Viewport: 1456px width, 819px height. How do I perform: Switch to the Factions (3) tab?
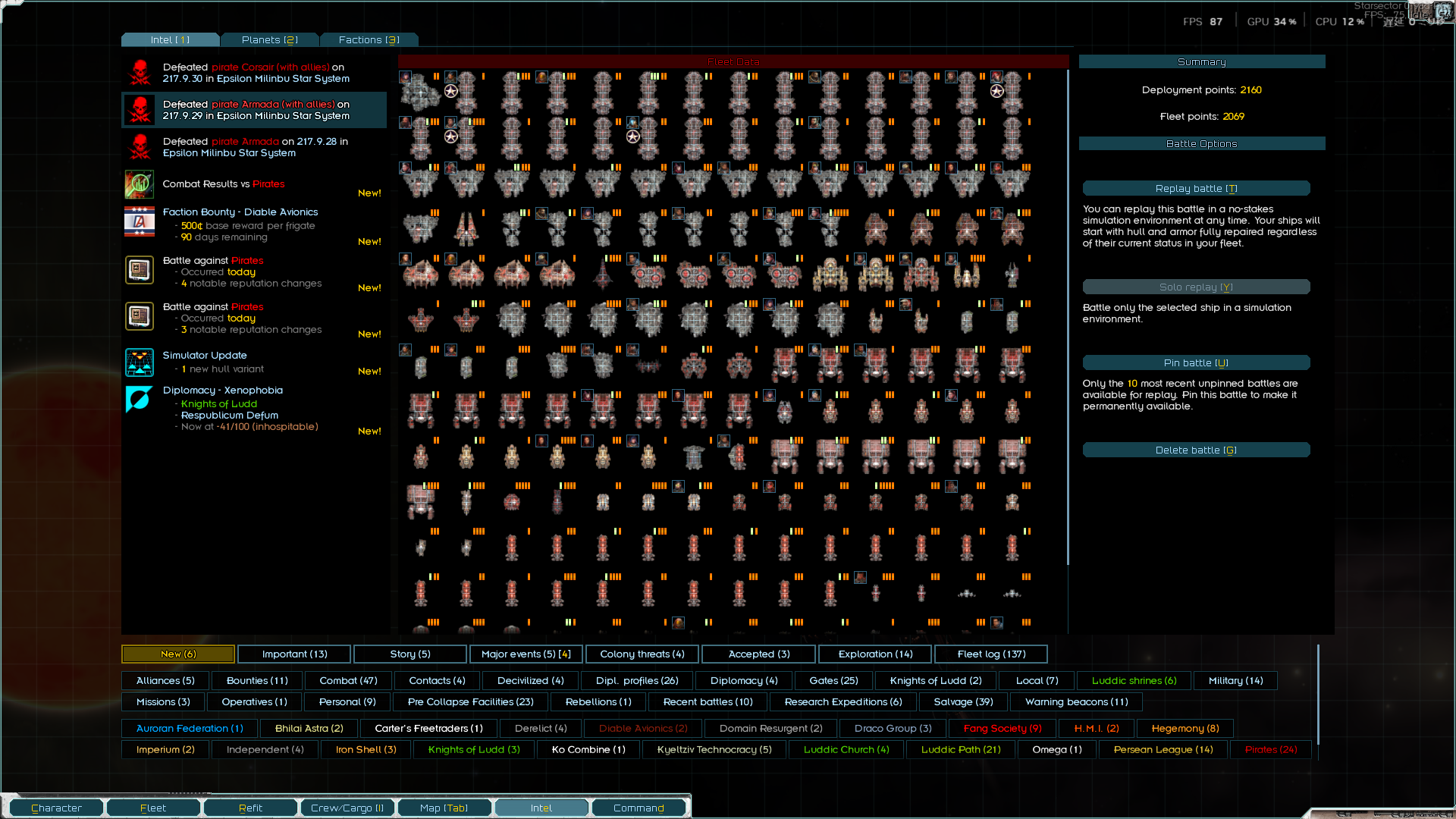[369, 39]
